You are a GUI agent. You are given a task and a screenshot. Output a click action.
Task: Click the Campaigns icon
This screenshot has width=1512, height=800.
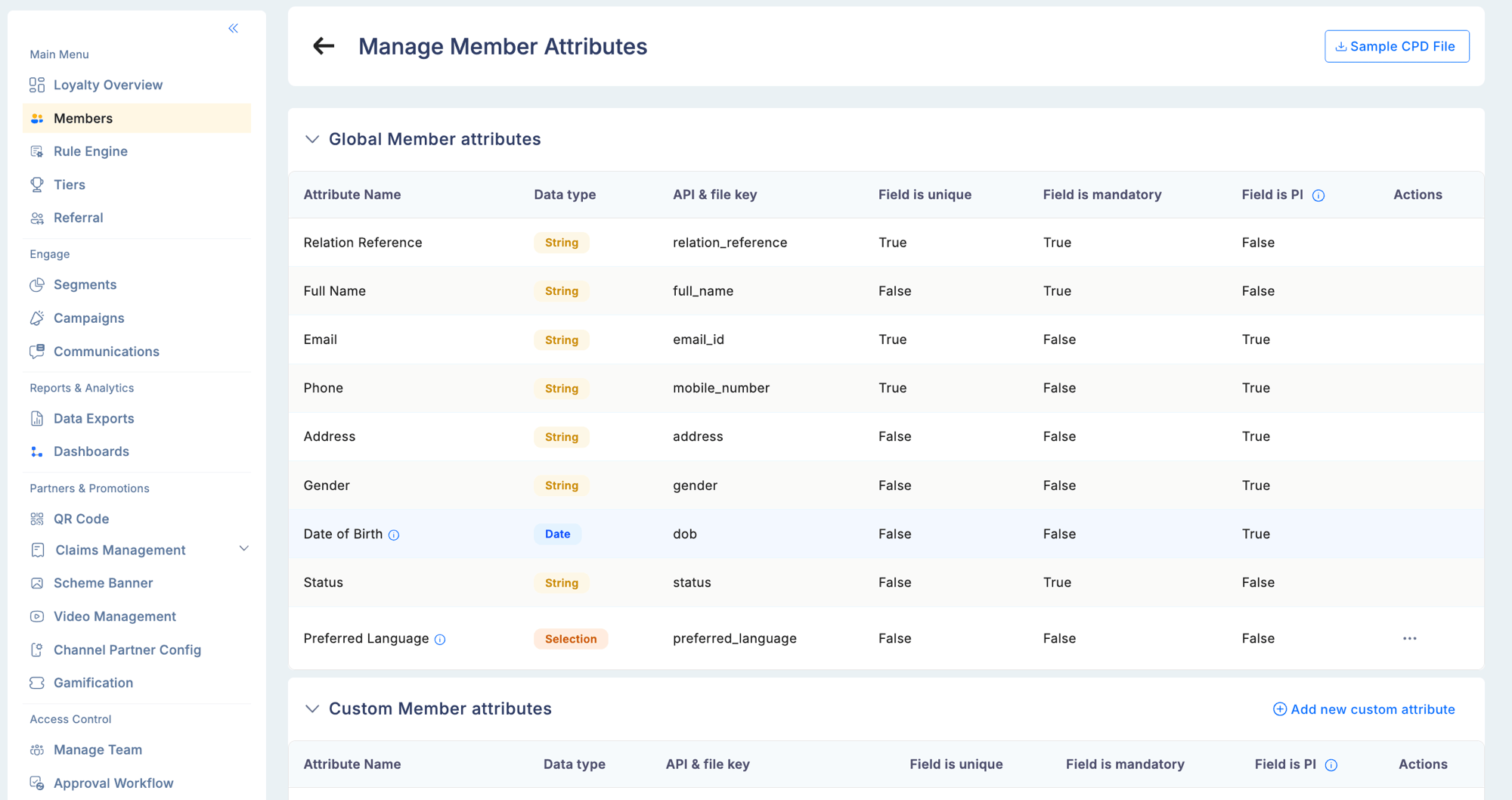point(37,318)
